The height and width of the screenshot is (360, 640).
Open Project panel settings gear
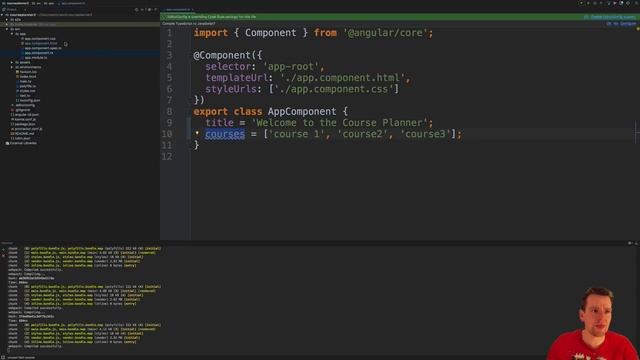[149, 9]
